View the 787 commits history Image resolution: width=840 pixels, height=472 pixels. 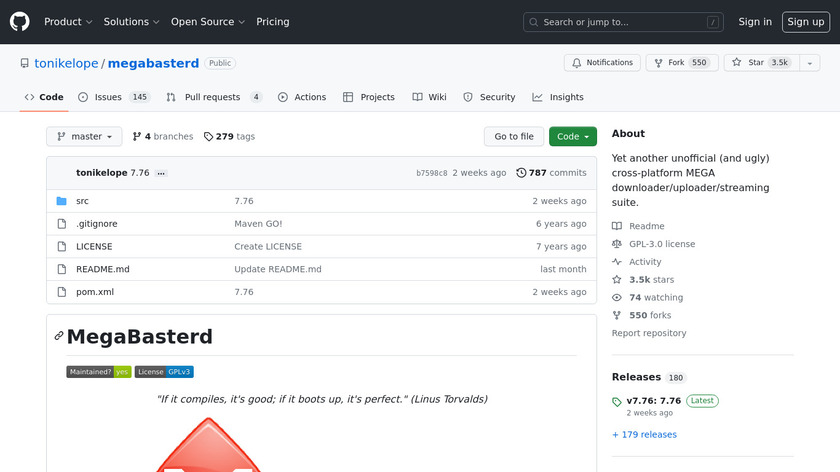pyautogui.click(x=551, y=173)
